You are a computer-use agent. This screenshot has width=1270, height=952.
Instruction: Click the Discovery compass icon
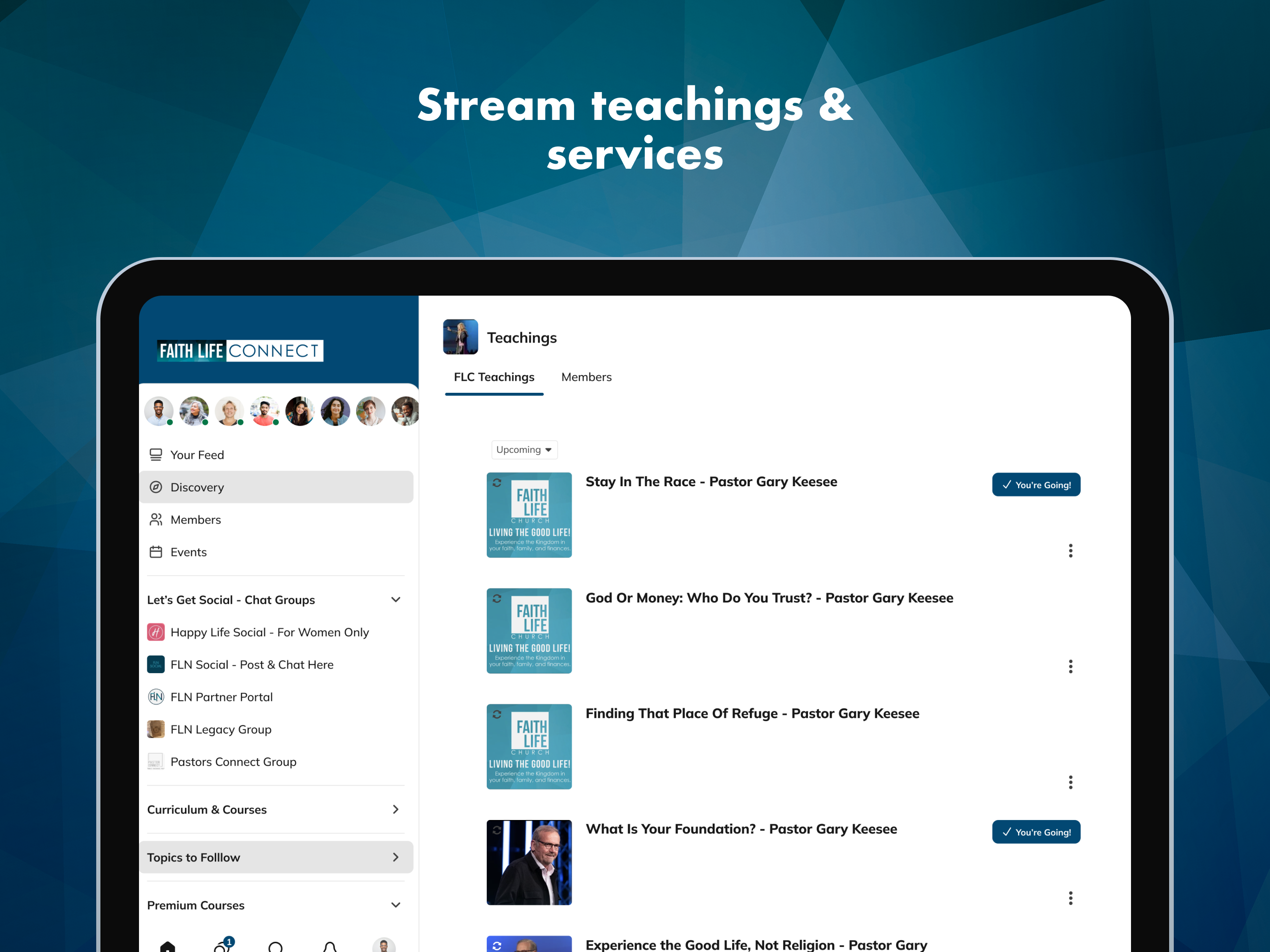(156, 487)
